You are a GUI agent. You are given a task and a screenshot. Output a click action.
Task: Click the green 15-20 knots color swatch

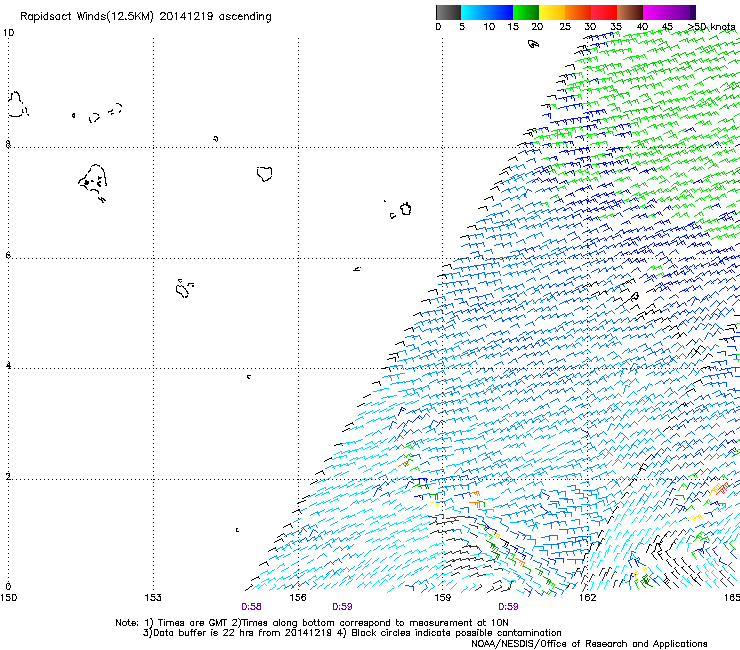tap(526, 12)
